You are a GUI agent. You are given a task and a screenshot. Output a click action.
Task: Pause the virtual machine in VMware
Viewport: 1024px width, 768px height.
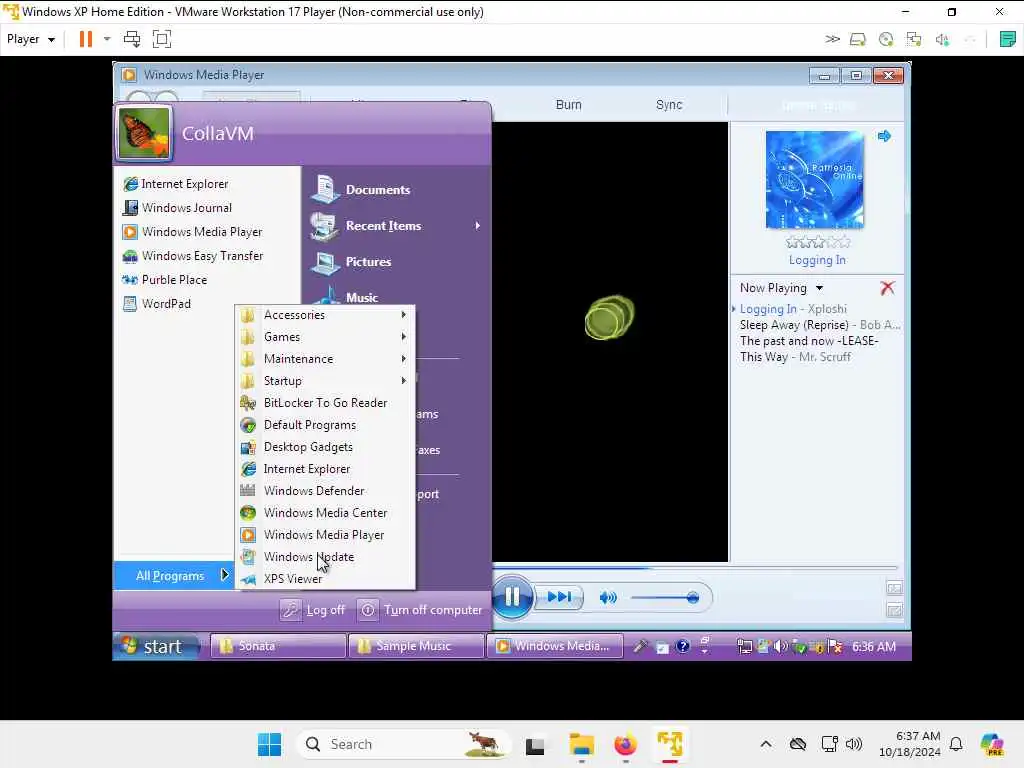[x=86, y=39]
